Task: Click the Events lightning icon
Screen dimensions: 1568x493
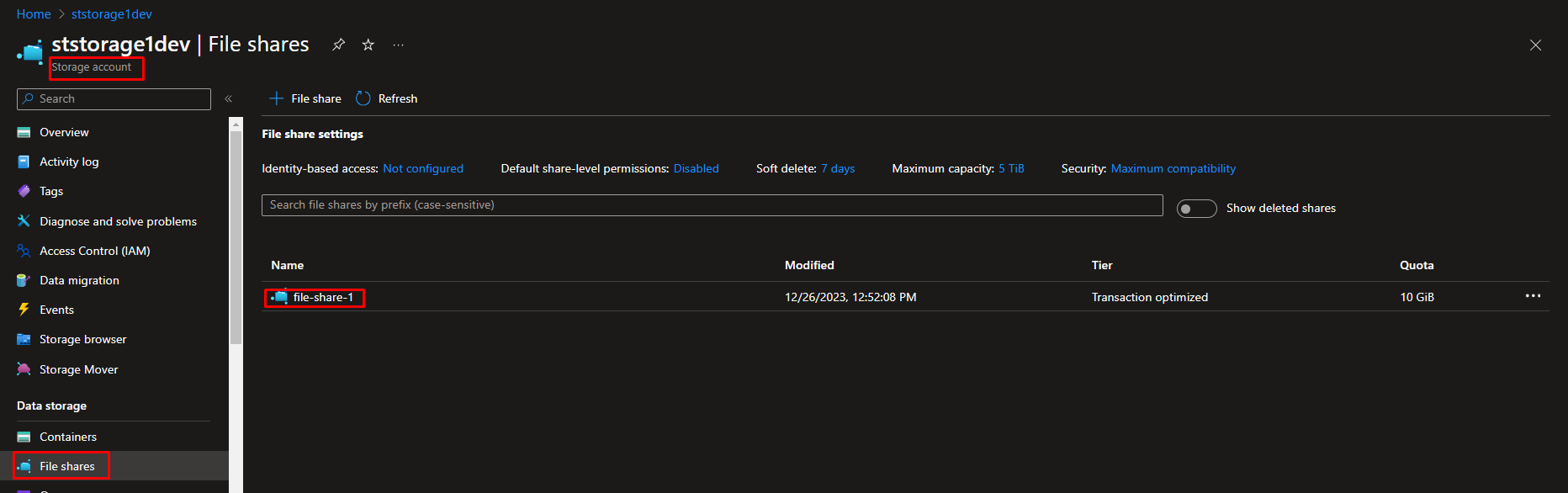Action: 24,310
